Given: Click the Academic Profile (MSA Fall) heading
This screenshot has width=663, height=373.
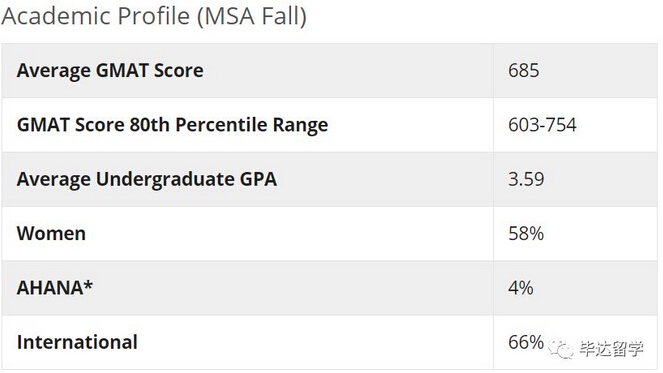Looking at the screenshot, I should [x=154, y=16].
